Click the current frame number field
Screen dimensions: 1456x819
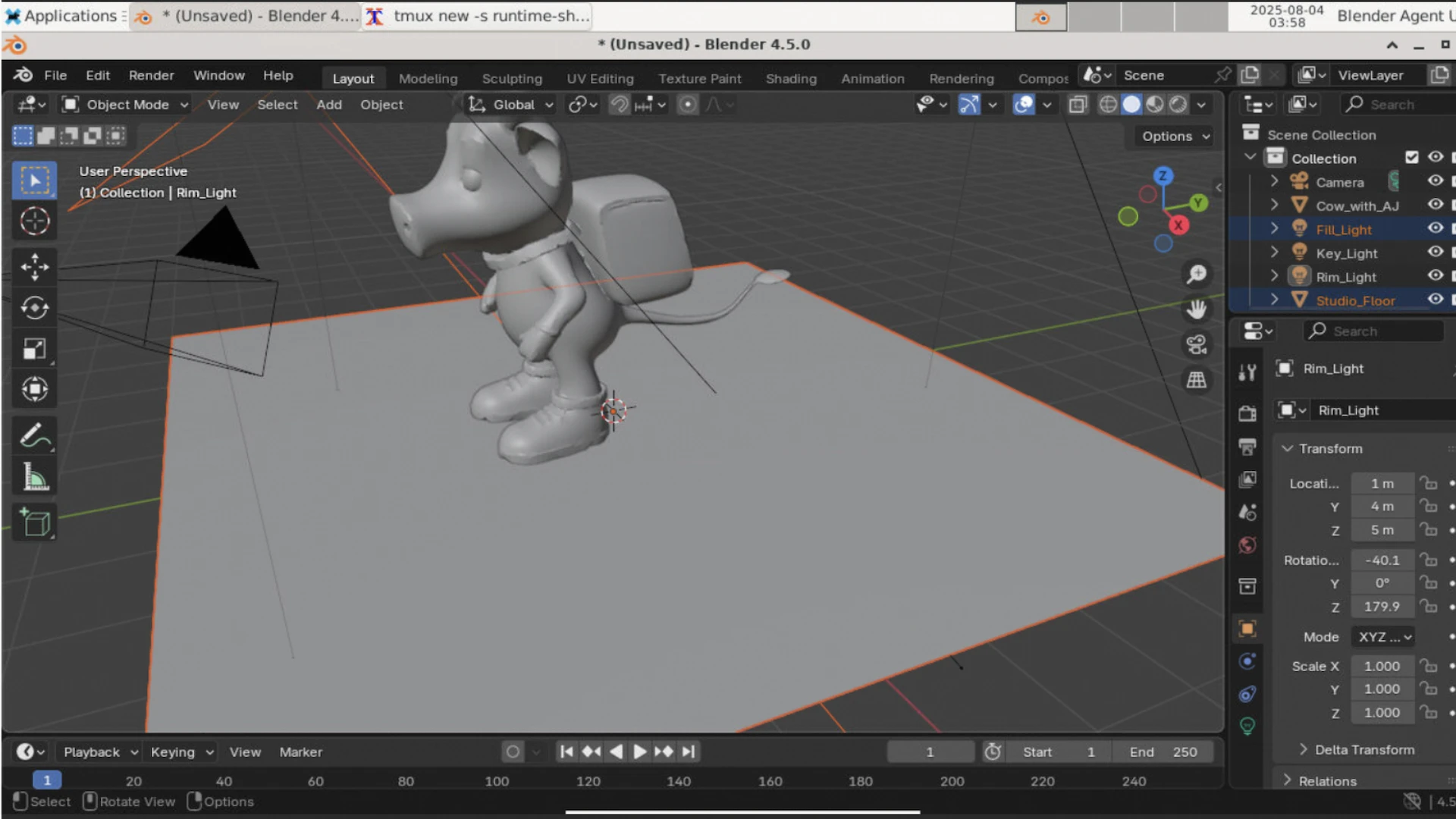pyautogui.click(x=930, y=752)
